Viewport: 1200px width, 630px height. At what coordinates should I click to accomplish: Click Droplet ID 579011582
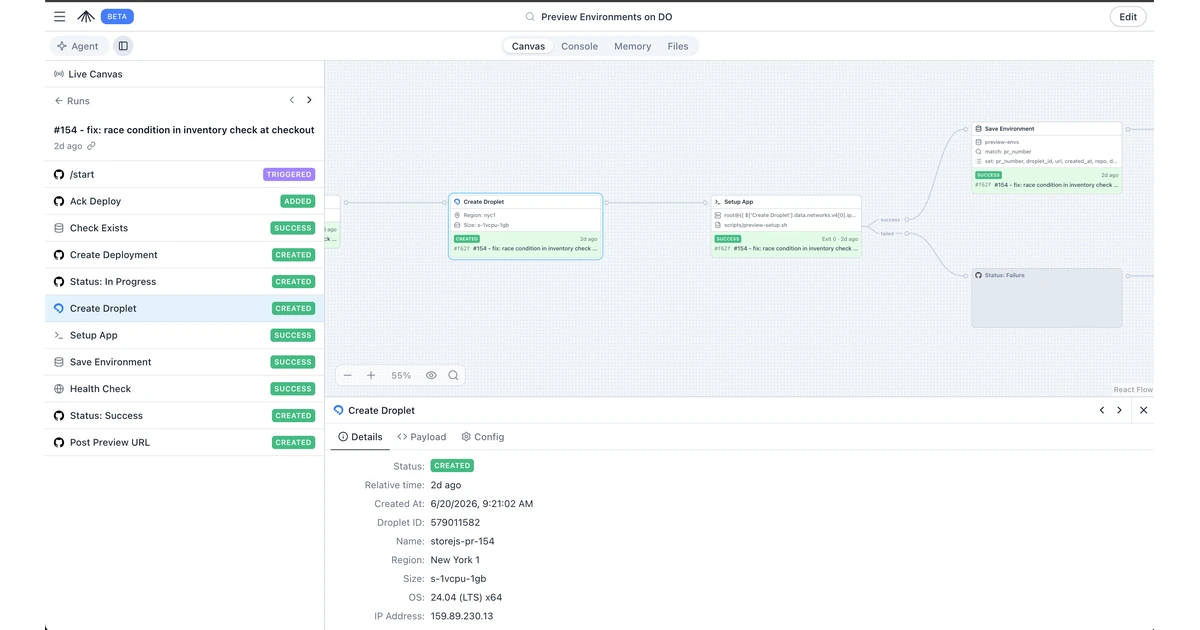click(x=455, y=523)
